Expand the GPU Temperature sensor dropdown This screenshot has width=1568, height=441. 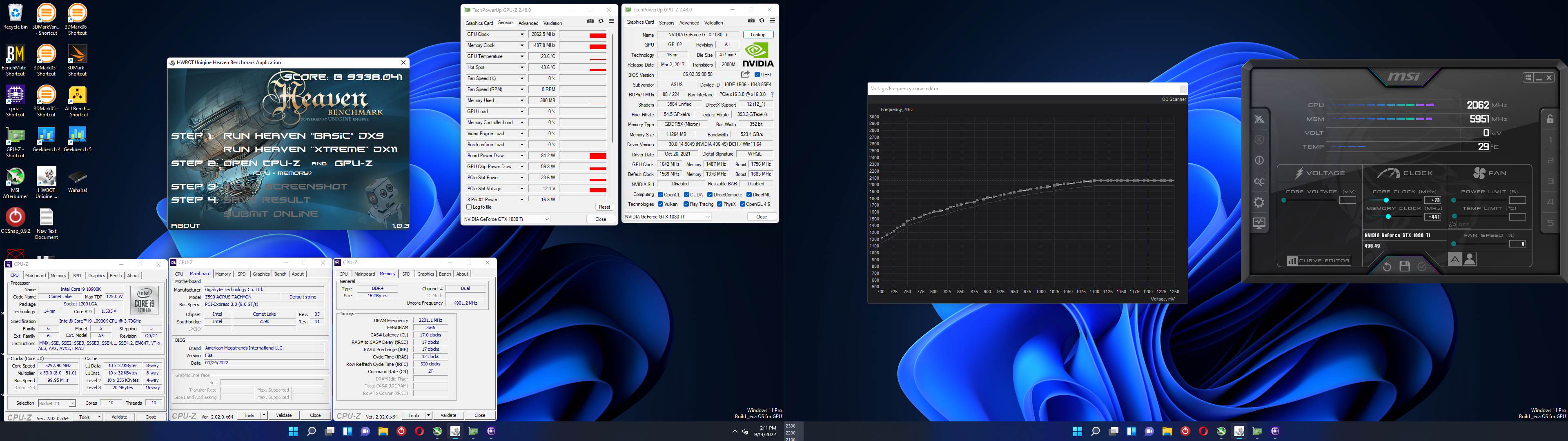[522, 56]
